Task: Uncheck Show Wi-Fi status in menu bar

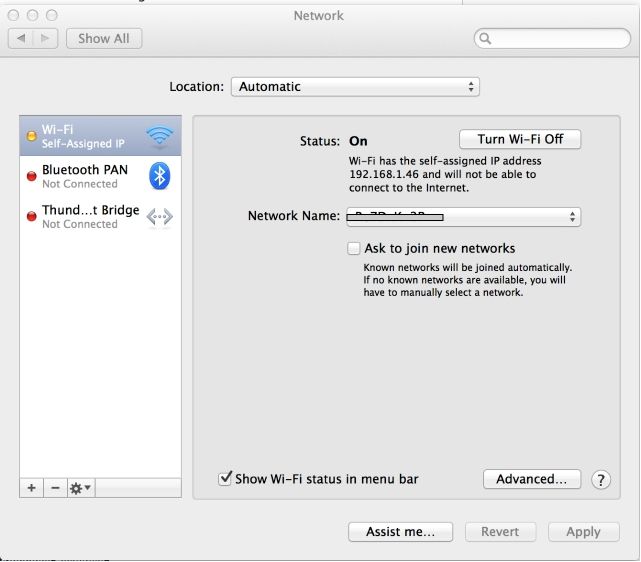Action: 225,479
